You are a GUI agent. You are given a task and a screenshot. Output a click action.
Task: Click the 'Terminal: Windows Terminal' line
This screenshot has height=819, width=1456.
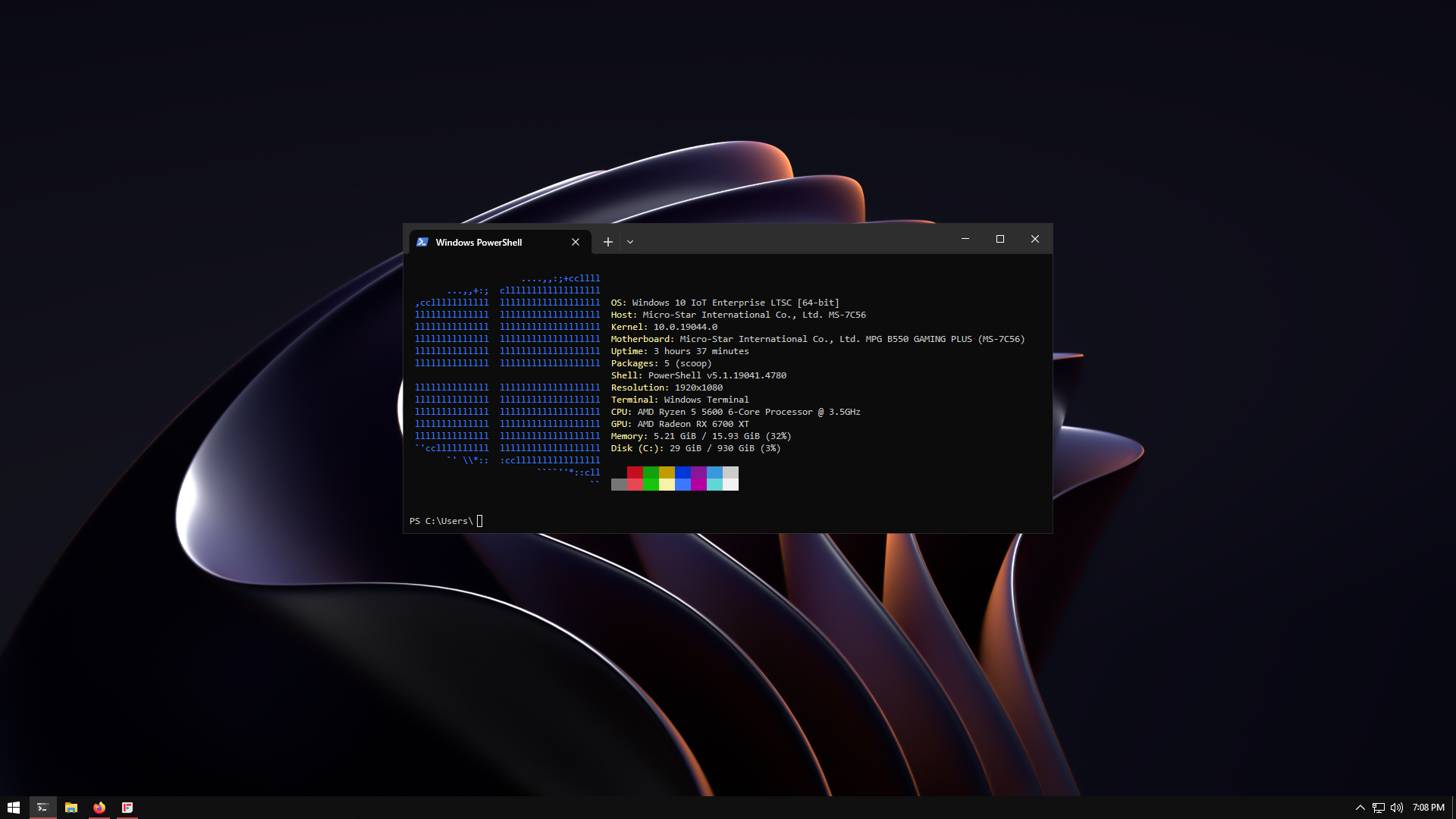point(680,400)
